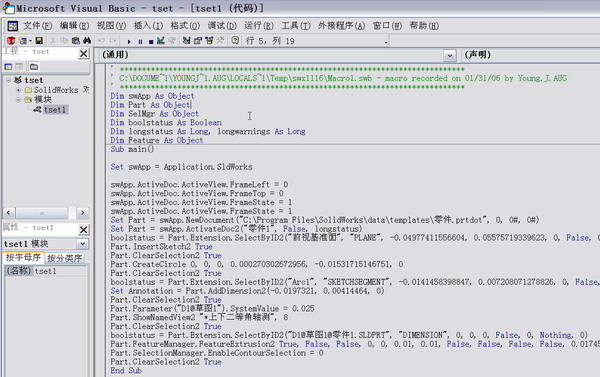Collapse the tset project tree node
Screen dimensions: 600x377
[8, 80]
